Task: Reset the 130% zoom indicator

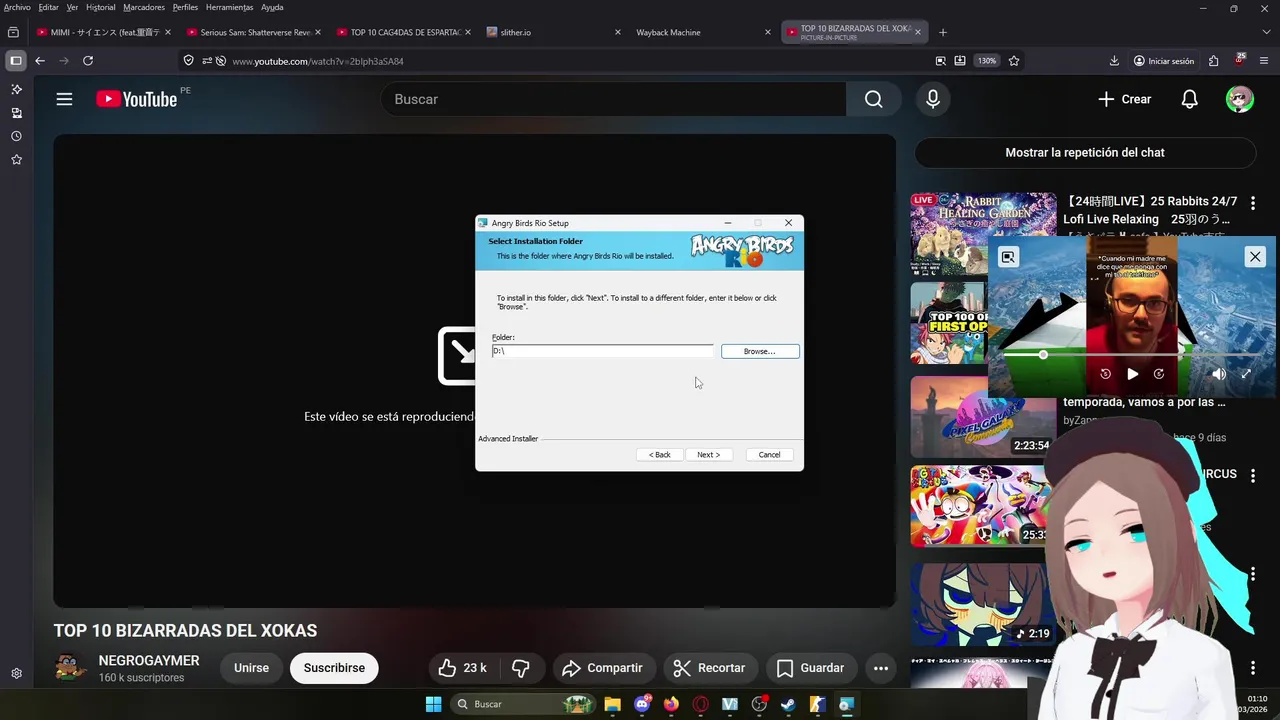Action: point(987,61)
